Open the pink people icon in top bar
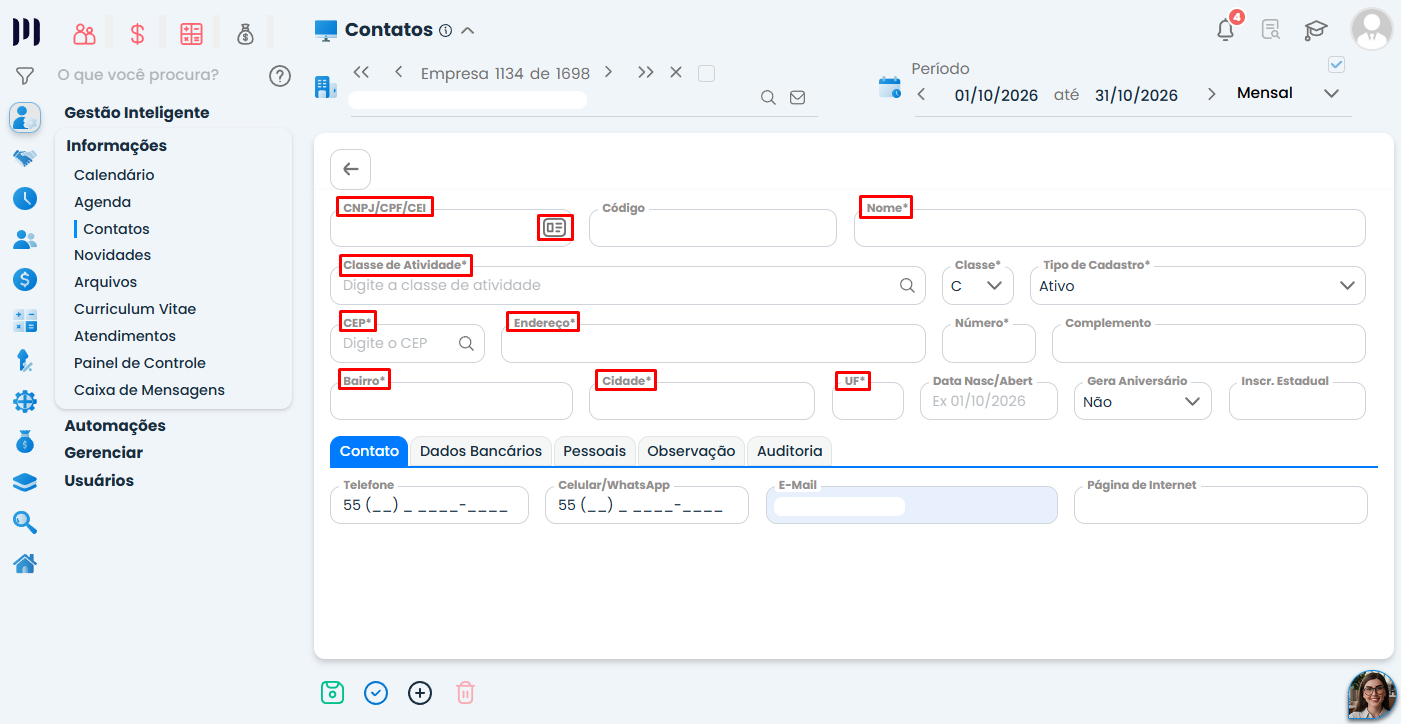 click(x=84, y=34)
